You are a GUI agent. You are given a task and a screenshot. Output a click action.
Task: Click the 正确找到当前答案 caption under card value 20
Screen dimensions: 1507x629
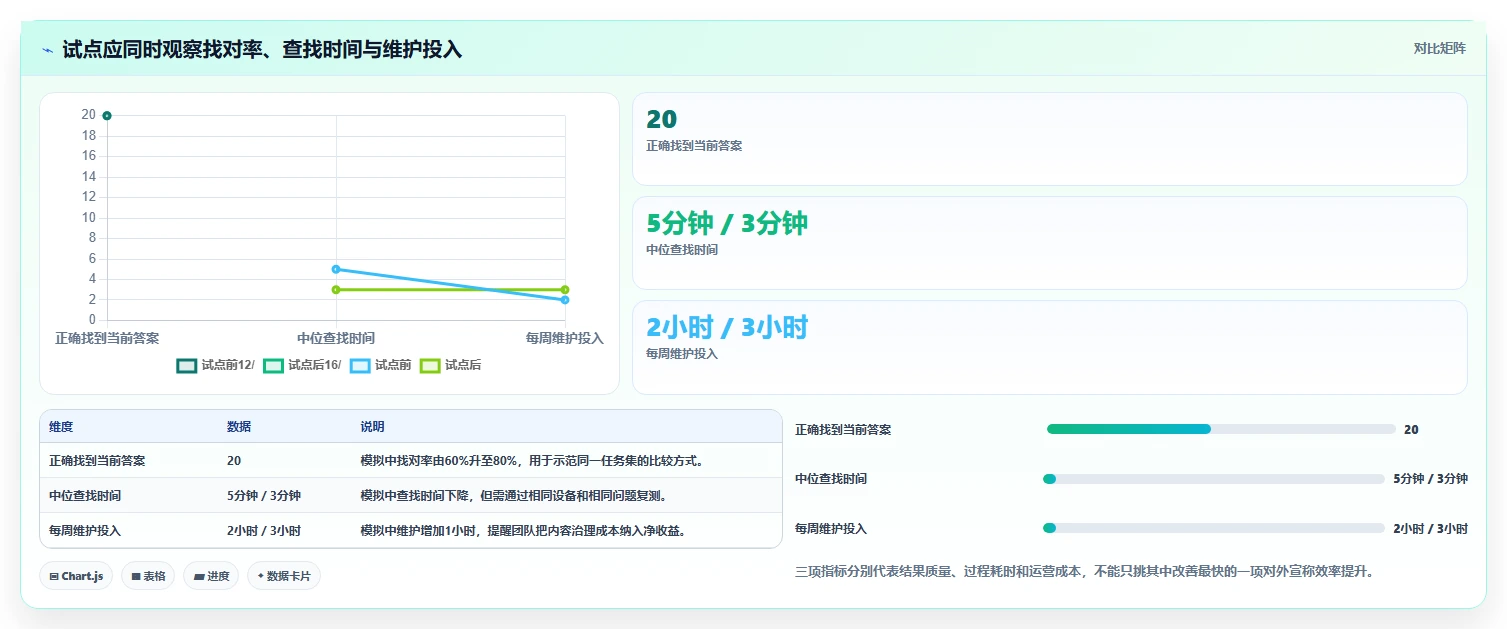(x=694, y=146)
